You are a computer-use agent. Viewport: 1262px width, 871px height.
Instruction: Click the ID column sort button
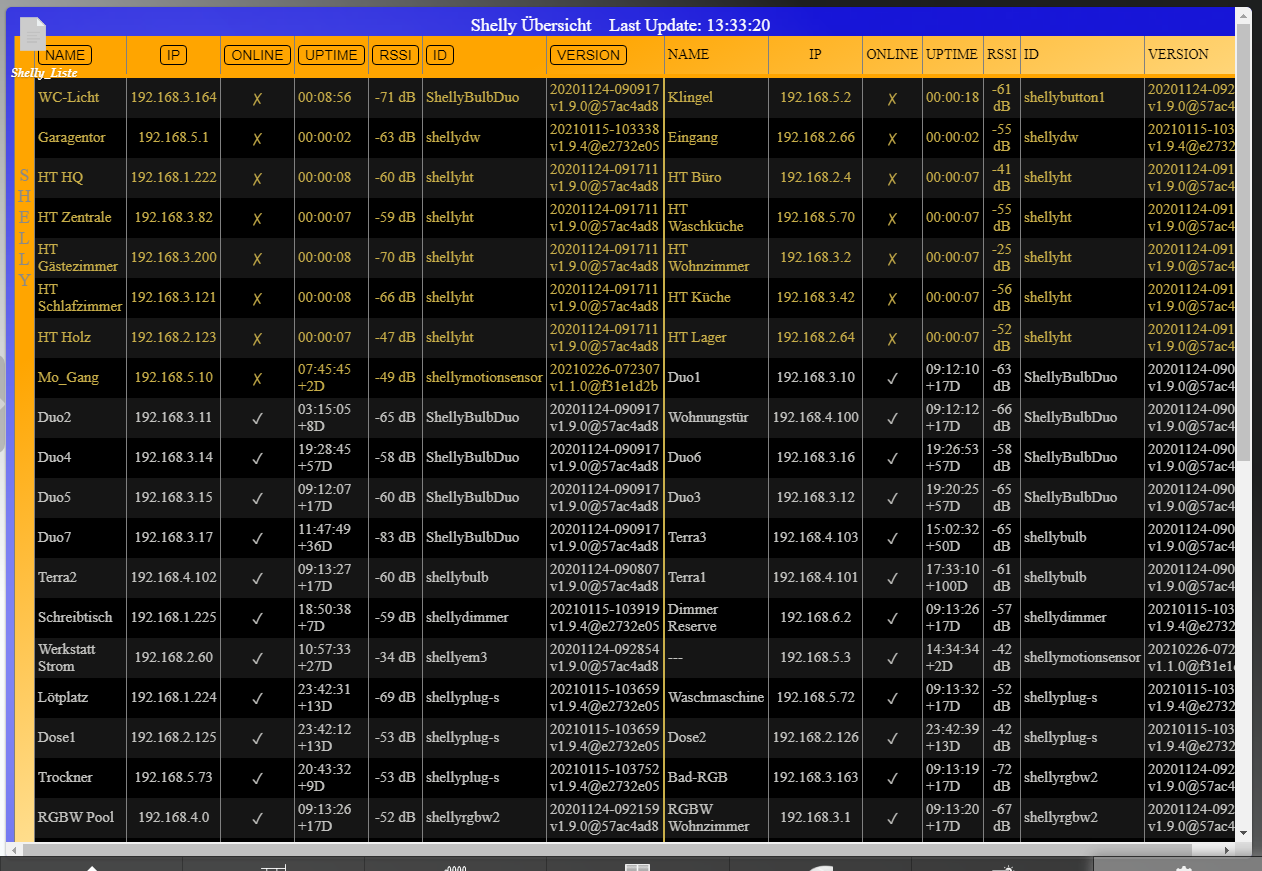coord(438,55)
